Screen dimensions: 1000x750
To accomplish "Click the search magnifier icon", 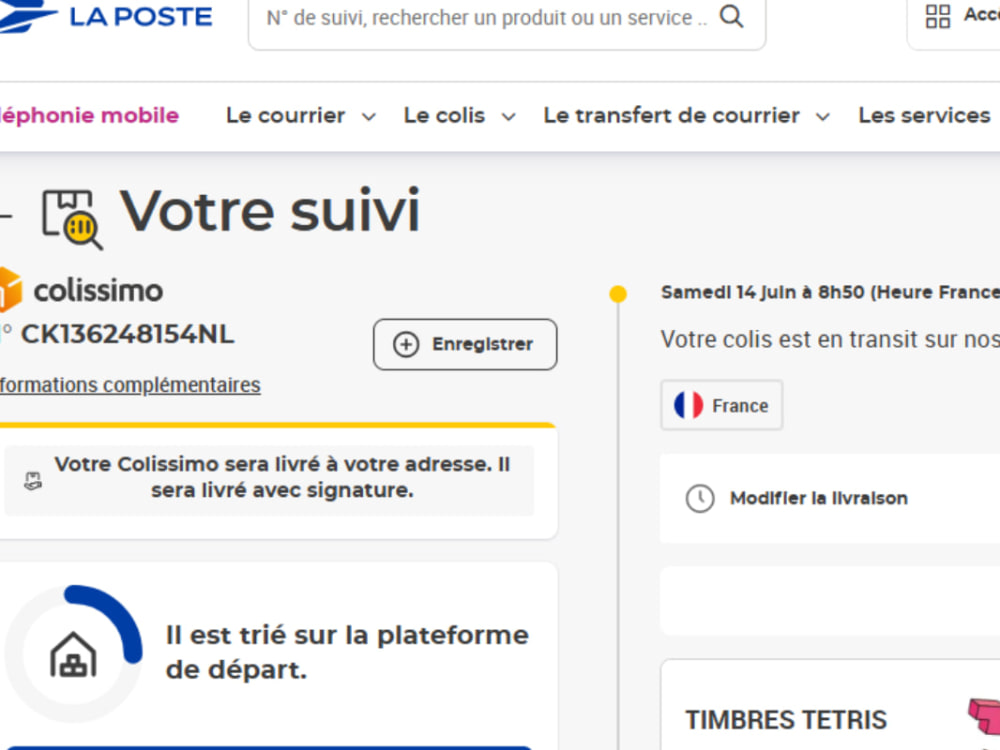I will 732,17.
